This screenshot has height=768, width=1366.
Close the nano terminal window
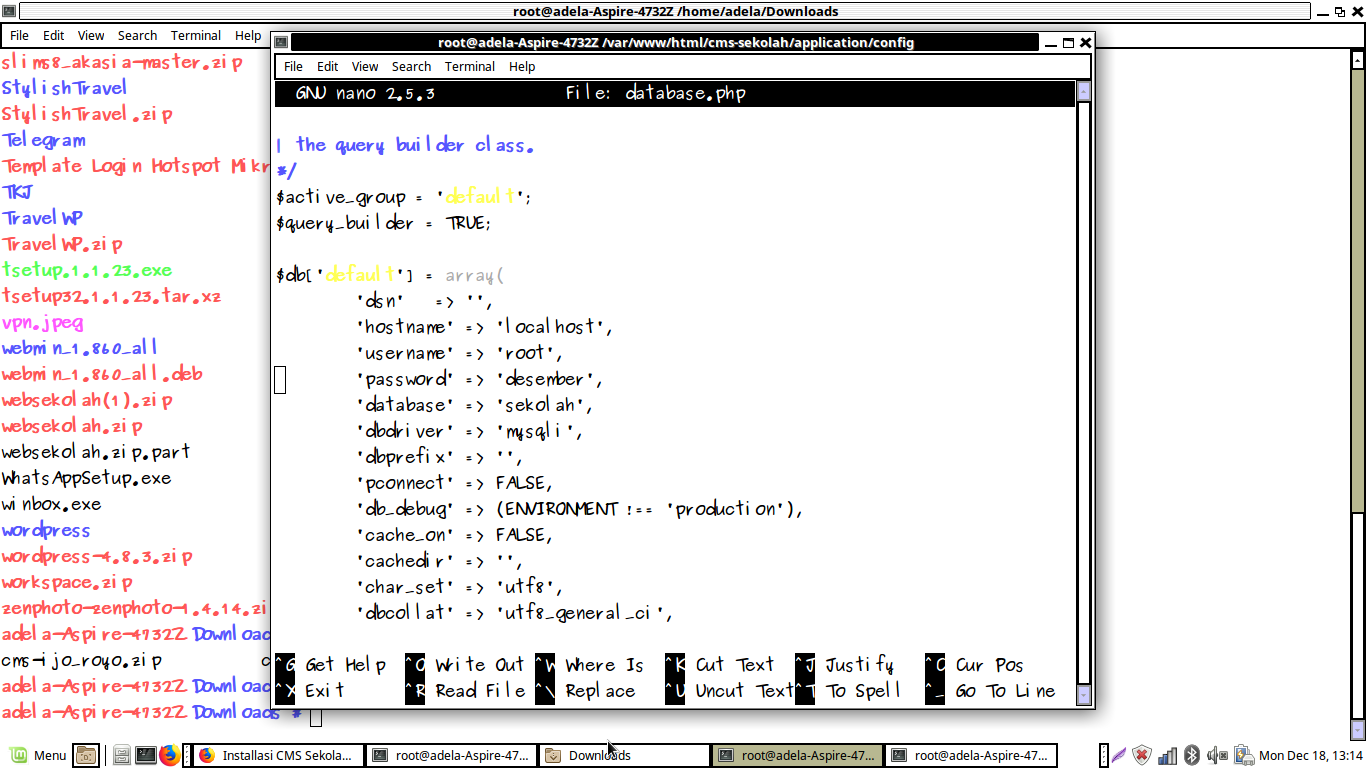pyautogui.click(x=1086, y=42)
